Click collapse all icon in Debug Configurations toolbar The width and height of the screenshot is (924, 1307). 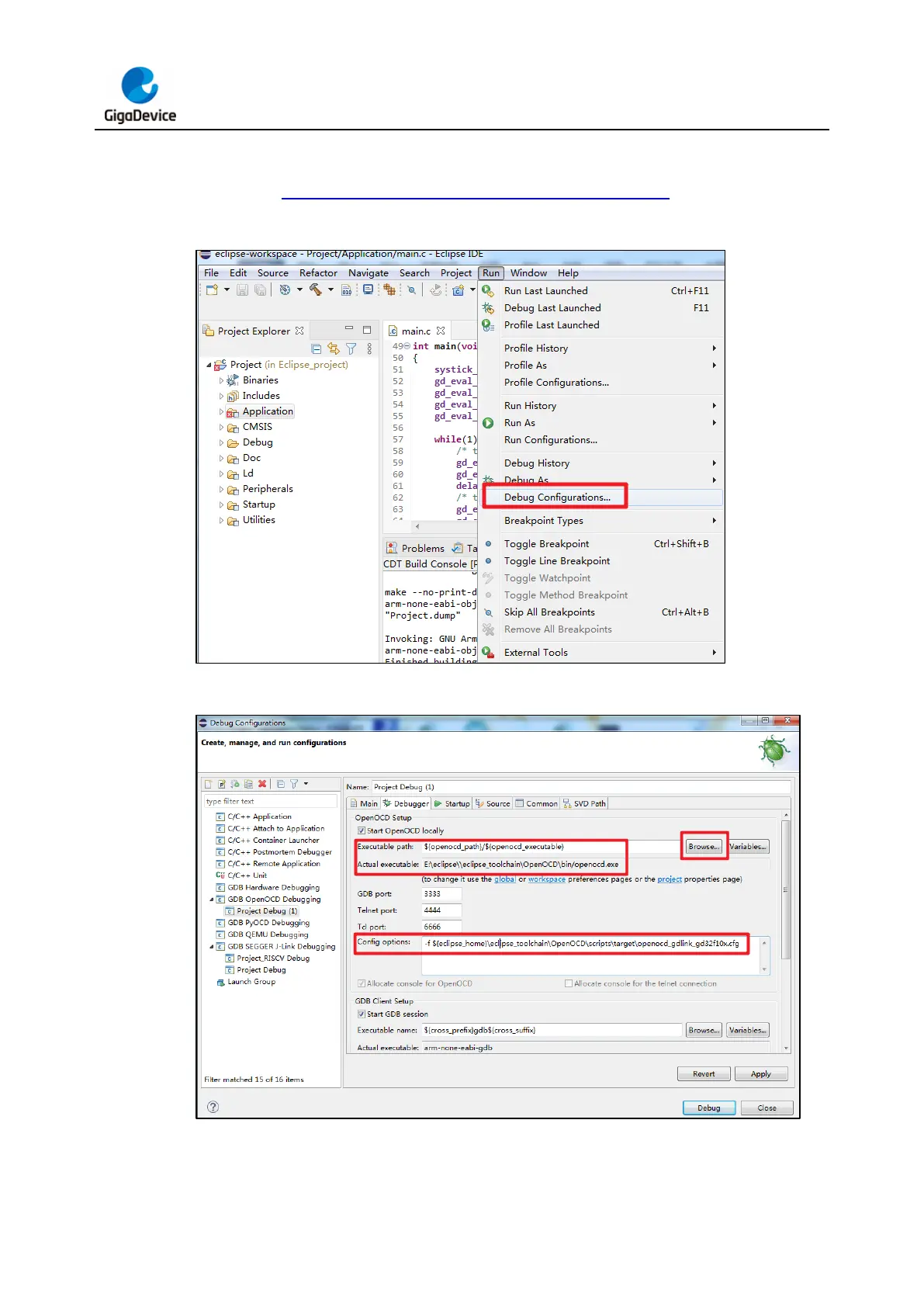[281, 784]
